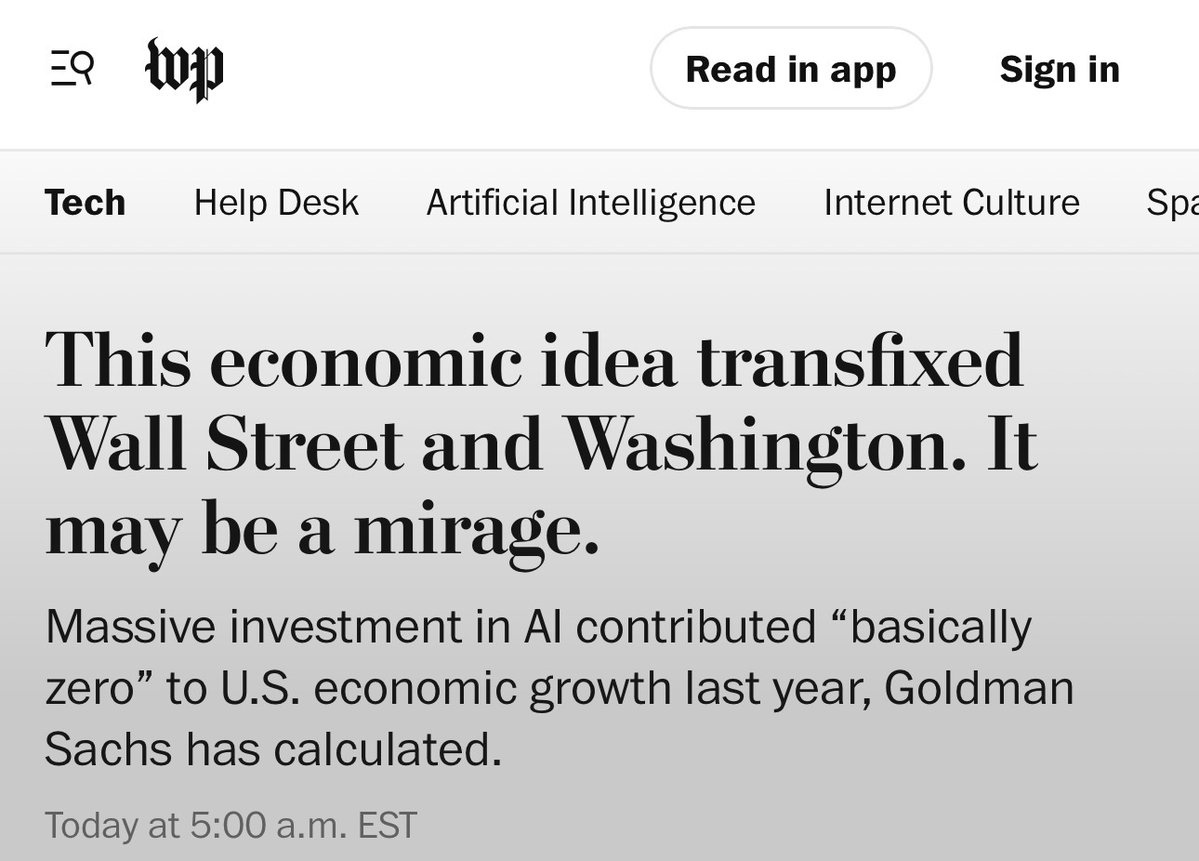Click the article headline about economic idea

(x=540, y=445)
